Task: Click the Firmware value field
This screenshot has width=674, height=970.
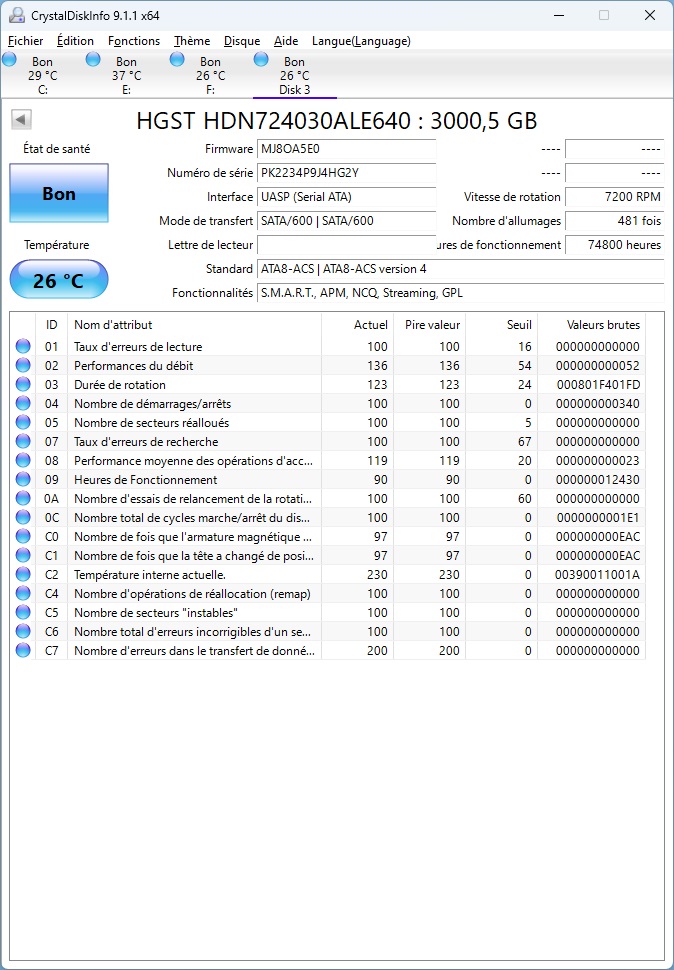Action: click(346, 149)
